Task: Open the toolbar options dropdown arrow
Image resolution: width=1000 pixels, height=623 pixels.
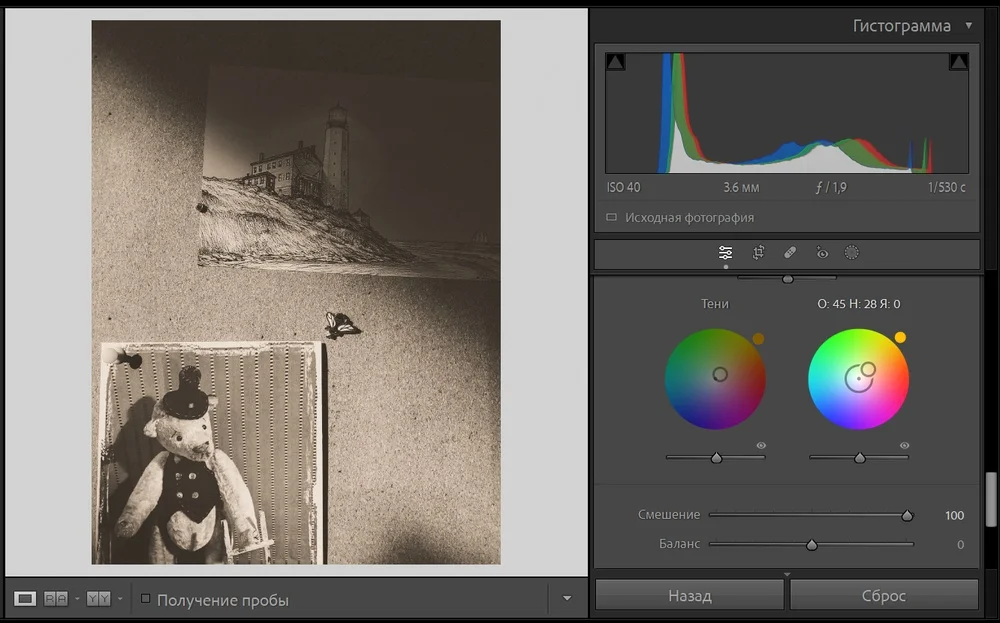Action: tap(567, 599)
